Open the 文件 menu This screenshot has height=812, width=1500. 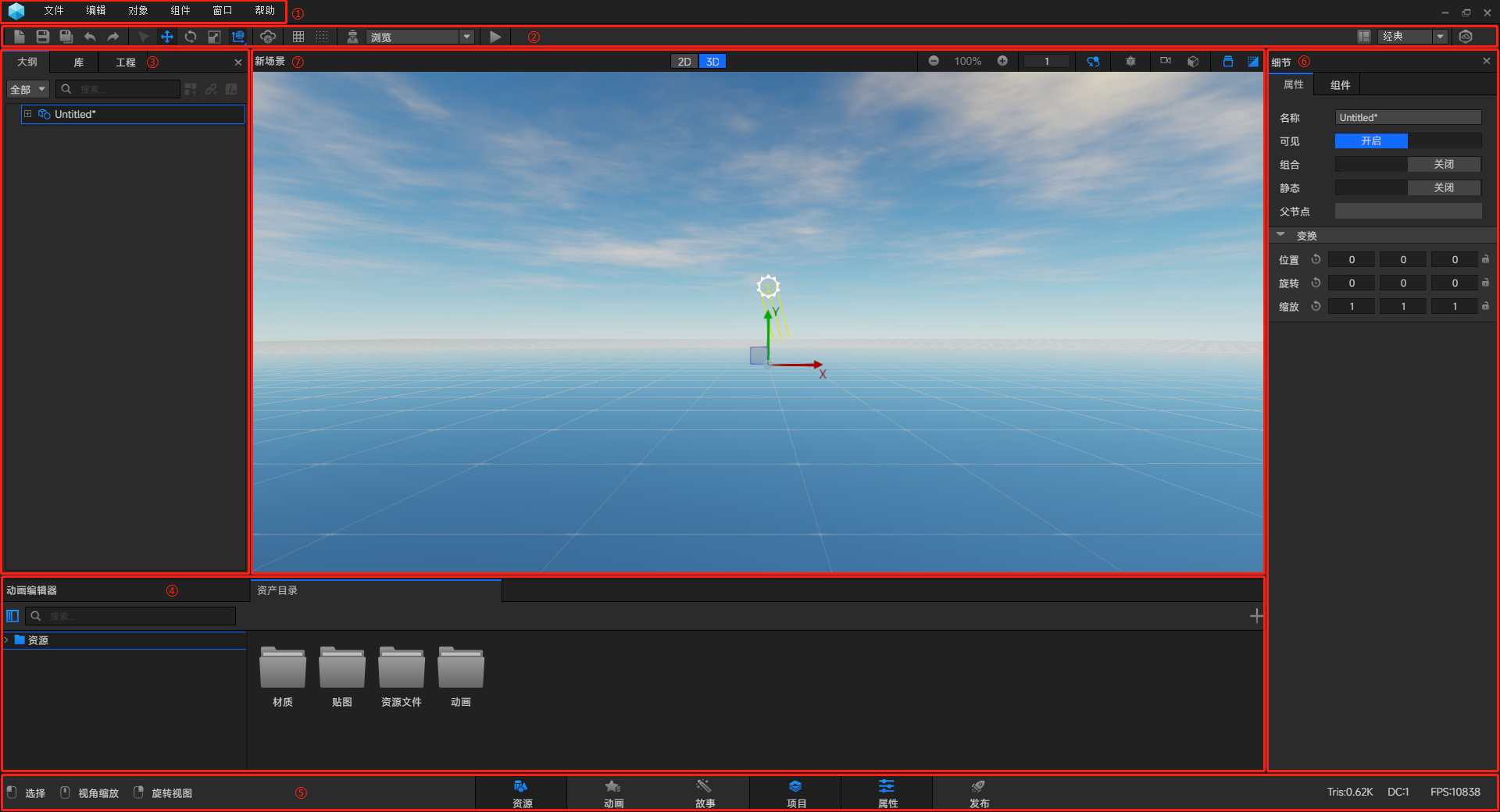click(54, 11)
